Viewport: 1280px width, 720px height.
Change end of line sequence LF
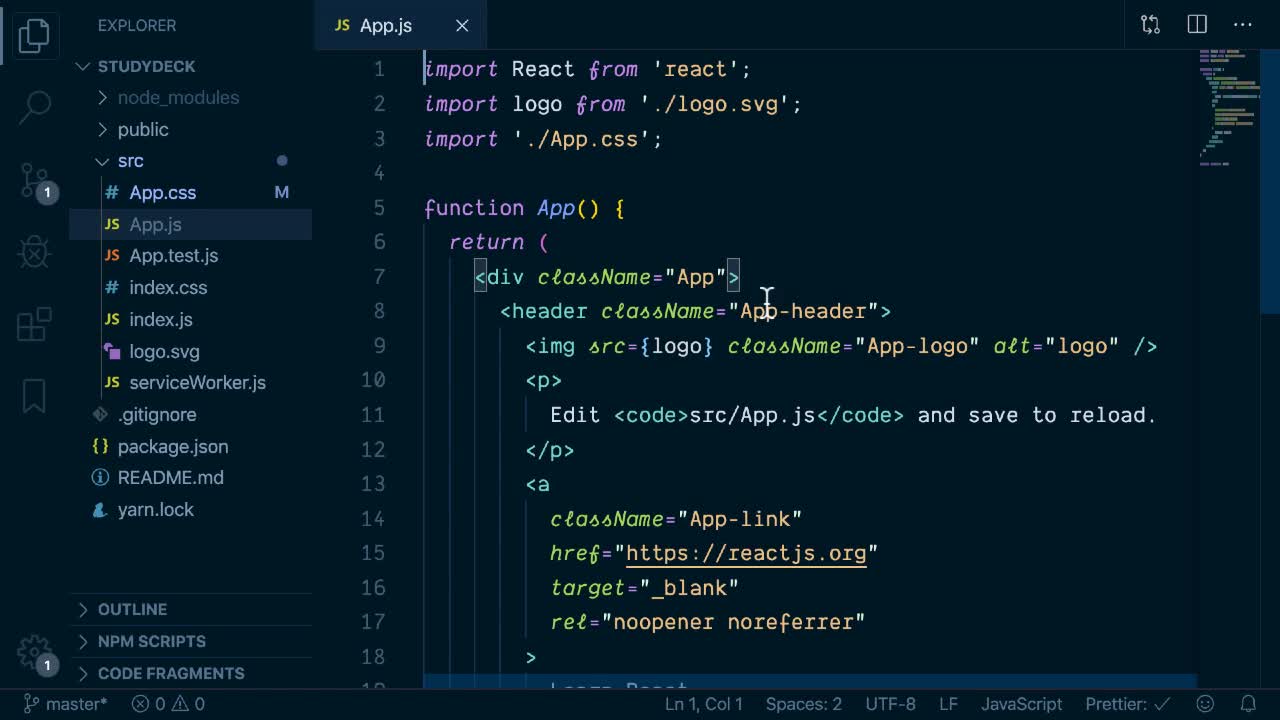point(948,704)
